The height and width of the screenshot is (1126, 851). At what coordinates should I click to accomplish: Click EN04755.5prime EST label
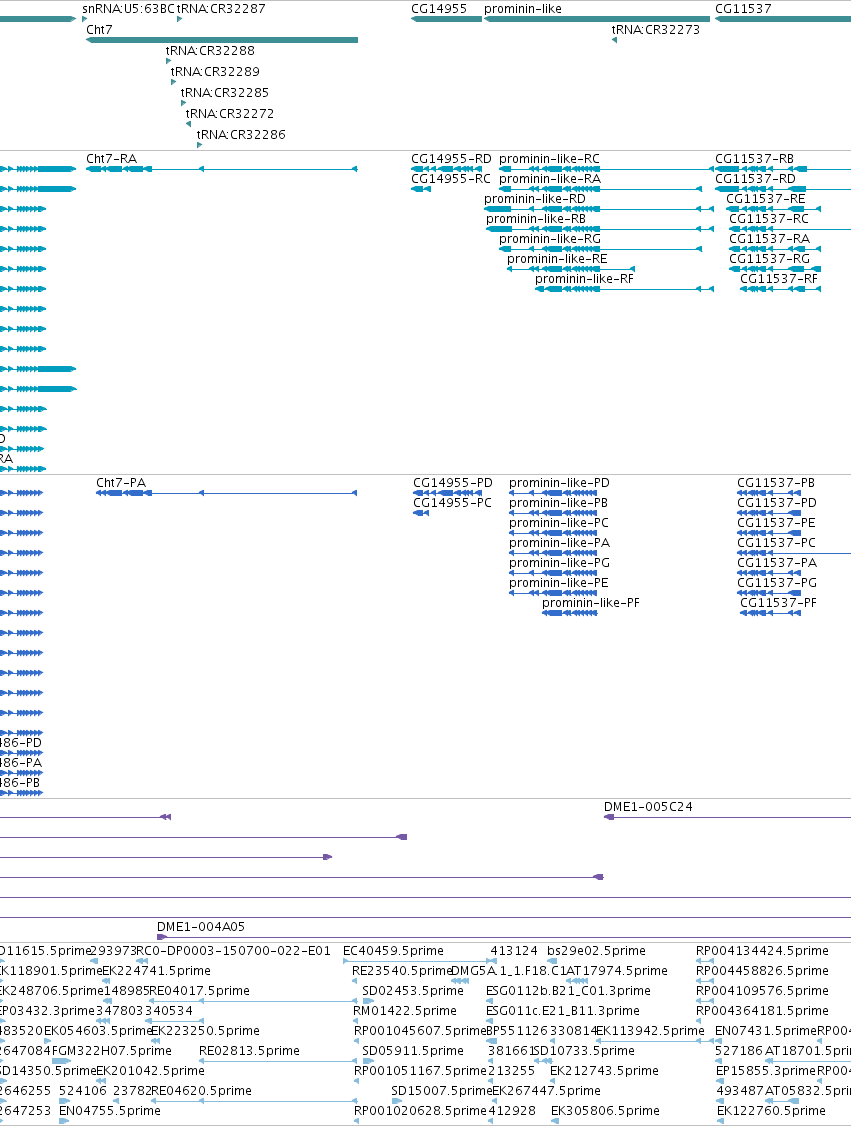click(110, 1111)
